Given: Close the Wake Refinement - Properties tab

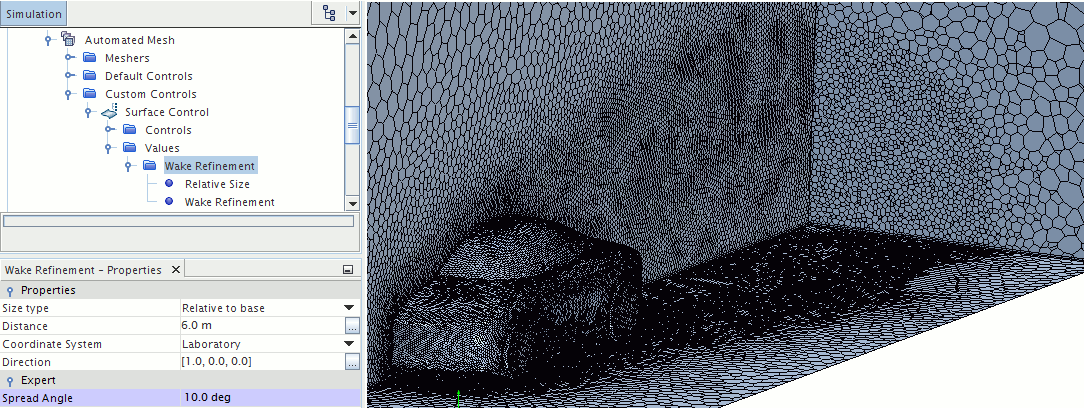Looking at the screenshot, I should click(176, 270).
